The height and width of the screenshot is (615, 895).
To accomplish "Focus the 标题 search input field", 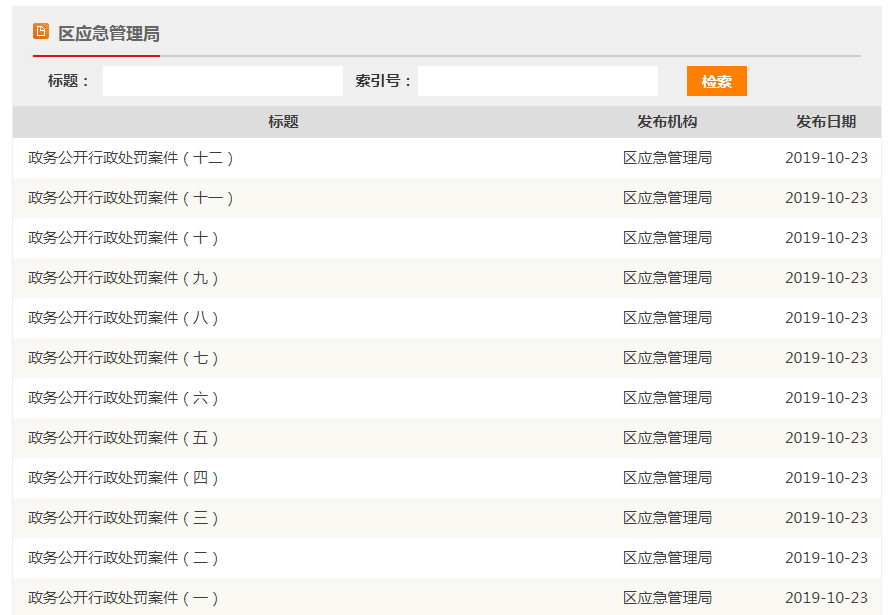I will pos(223,81).
